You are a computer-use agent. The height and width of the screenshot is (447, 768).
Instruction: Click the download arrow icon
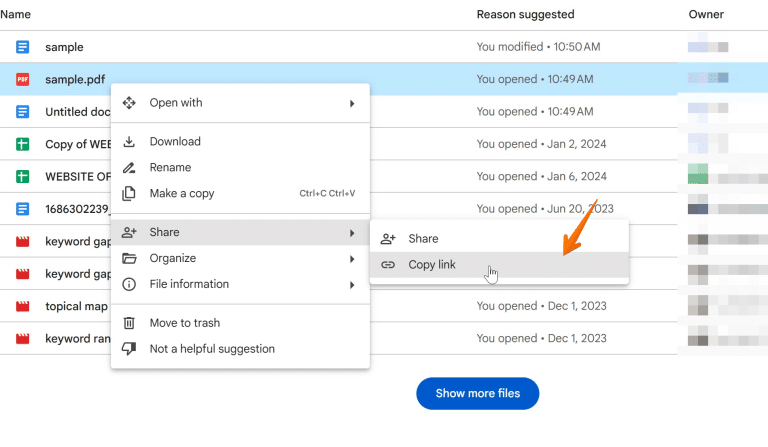(129, 141)
